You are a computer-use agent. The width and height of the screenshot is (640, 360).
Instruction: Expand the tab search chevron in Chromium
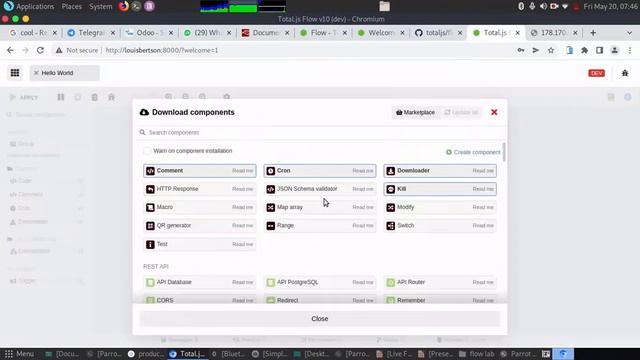629,33
